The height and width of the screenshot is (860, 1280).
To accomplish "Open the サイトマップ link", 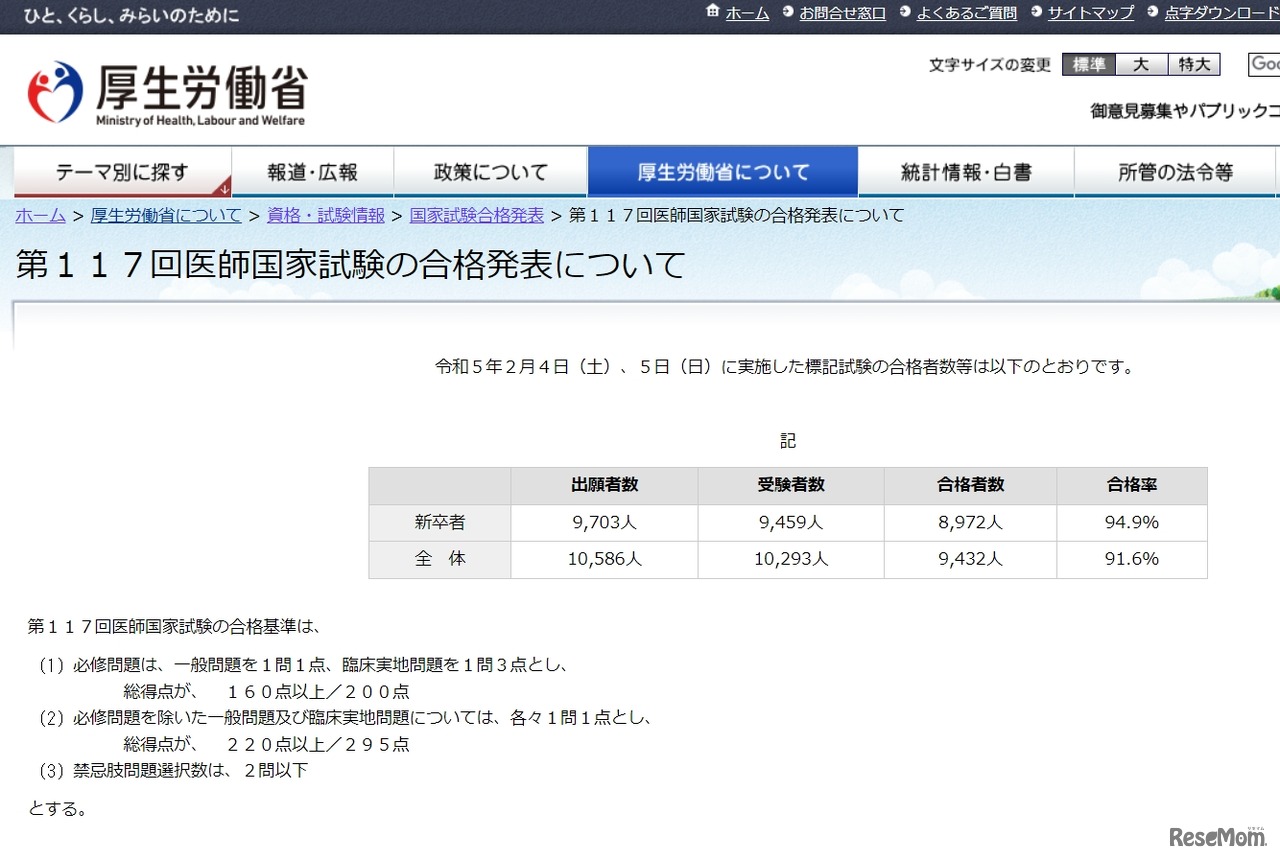I will click(1090, 13).
